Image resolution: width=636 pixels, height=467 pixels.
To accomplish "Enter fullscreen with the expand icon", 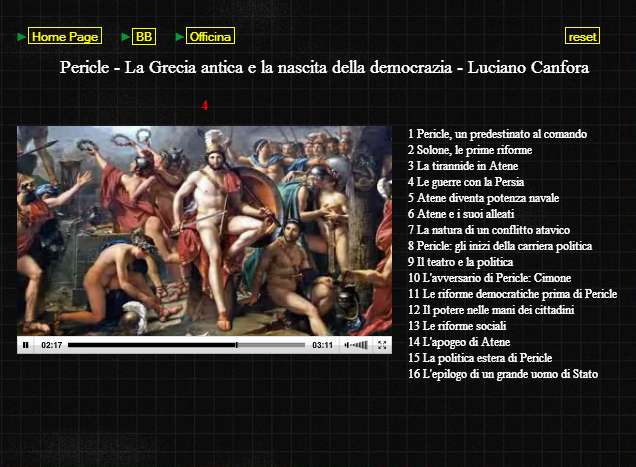I will pos(382,345).
